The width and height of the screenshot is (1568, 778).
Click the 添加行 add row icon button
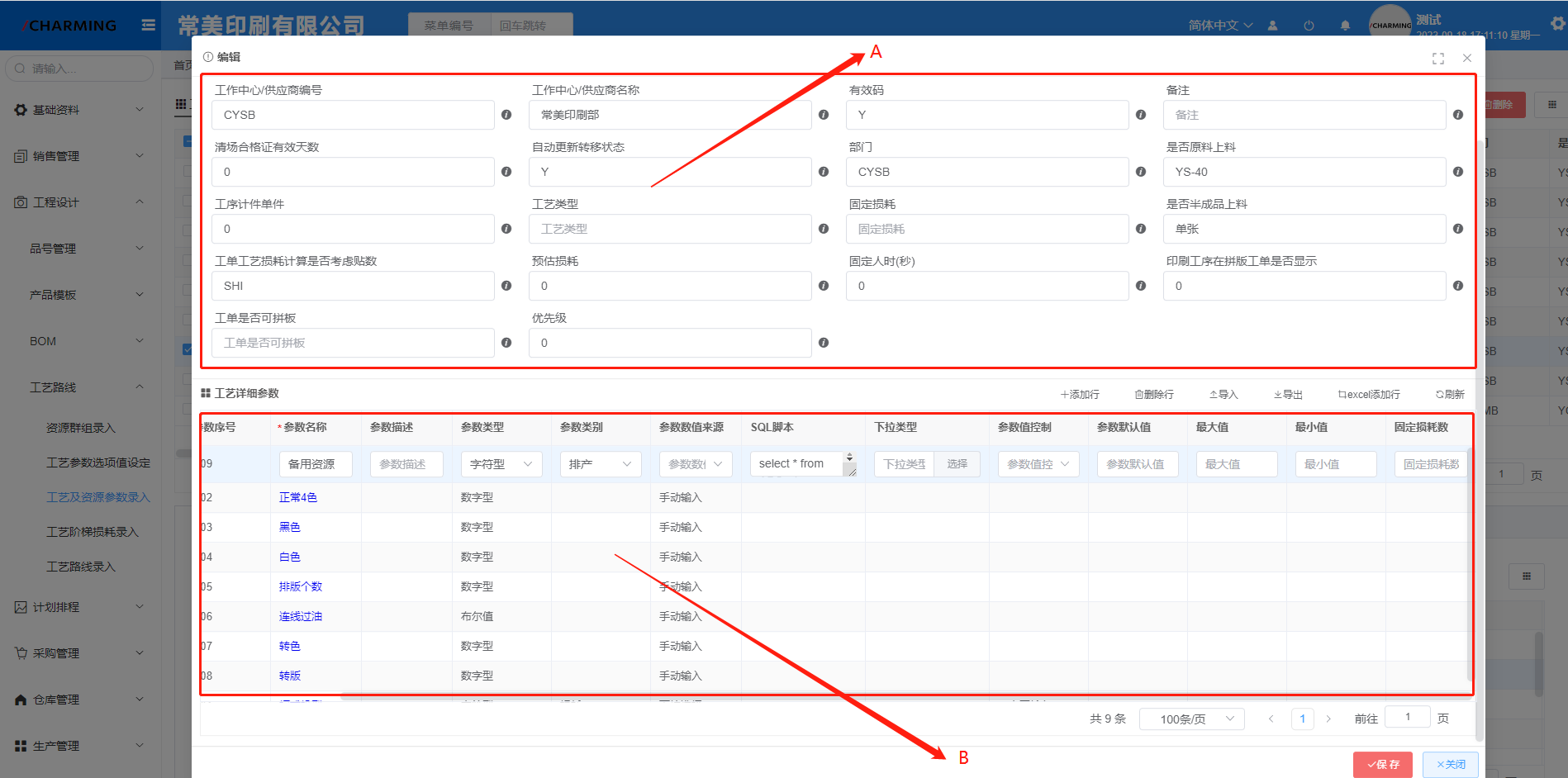1080,395
